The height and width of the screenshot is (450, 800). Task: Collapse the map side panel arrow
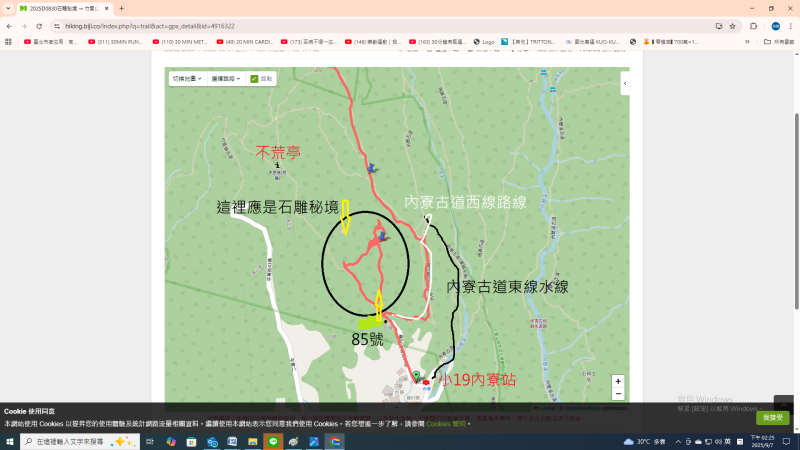(625, 84)
